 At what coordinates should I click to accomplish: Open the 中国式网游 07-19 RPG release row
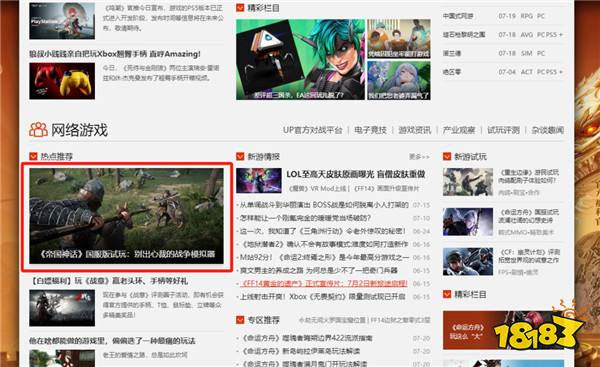click(x=503, y=16)
